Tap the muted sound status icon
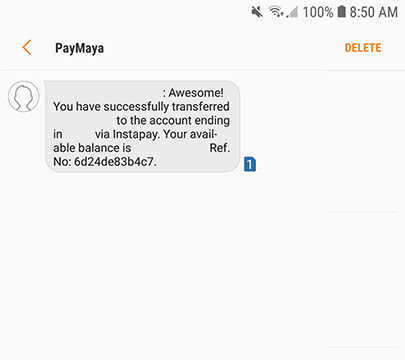405x360 pixels. pos(257,12)
